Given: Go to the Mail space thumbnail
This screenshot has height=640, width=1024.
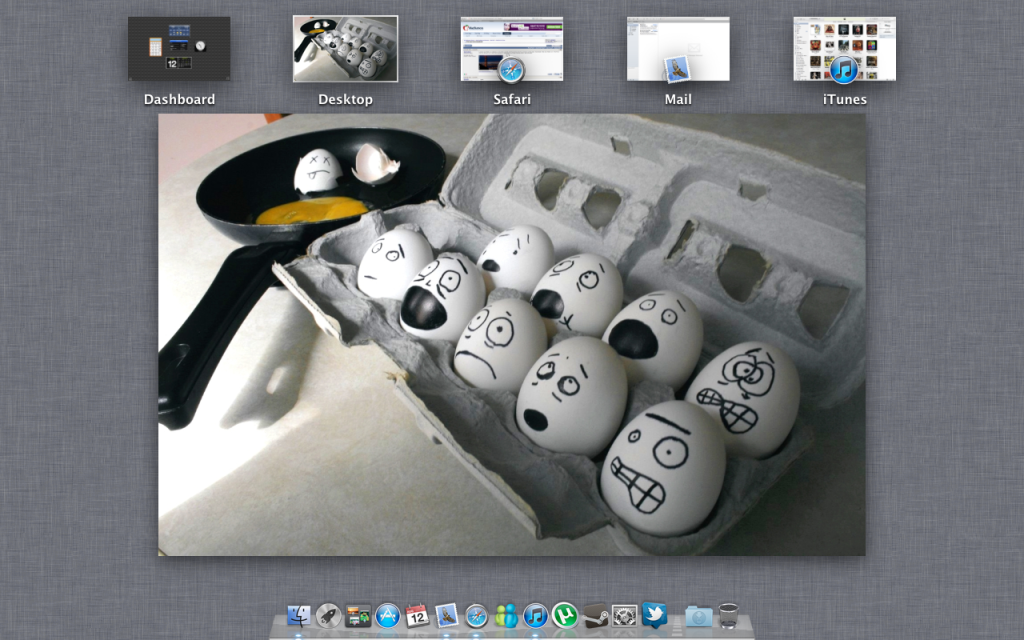Looking at the screenshot, I should [678, 49].
